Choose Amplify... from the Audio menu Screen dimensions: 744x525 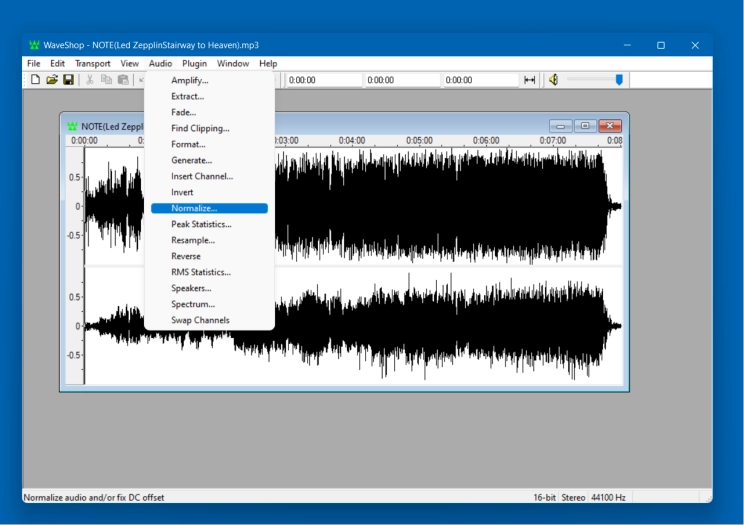[x=209, y=80]
